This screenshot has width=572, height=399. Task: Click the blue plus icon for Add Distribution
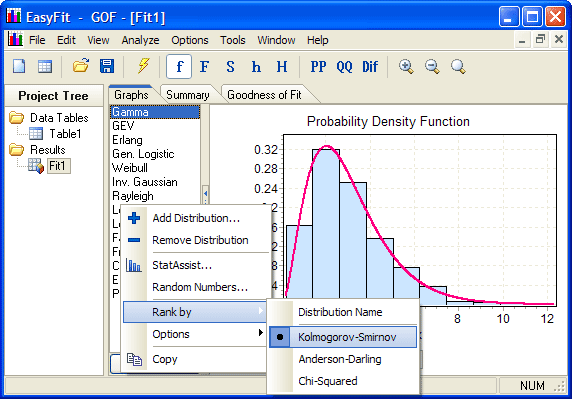pos(134,218)
